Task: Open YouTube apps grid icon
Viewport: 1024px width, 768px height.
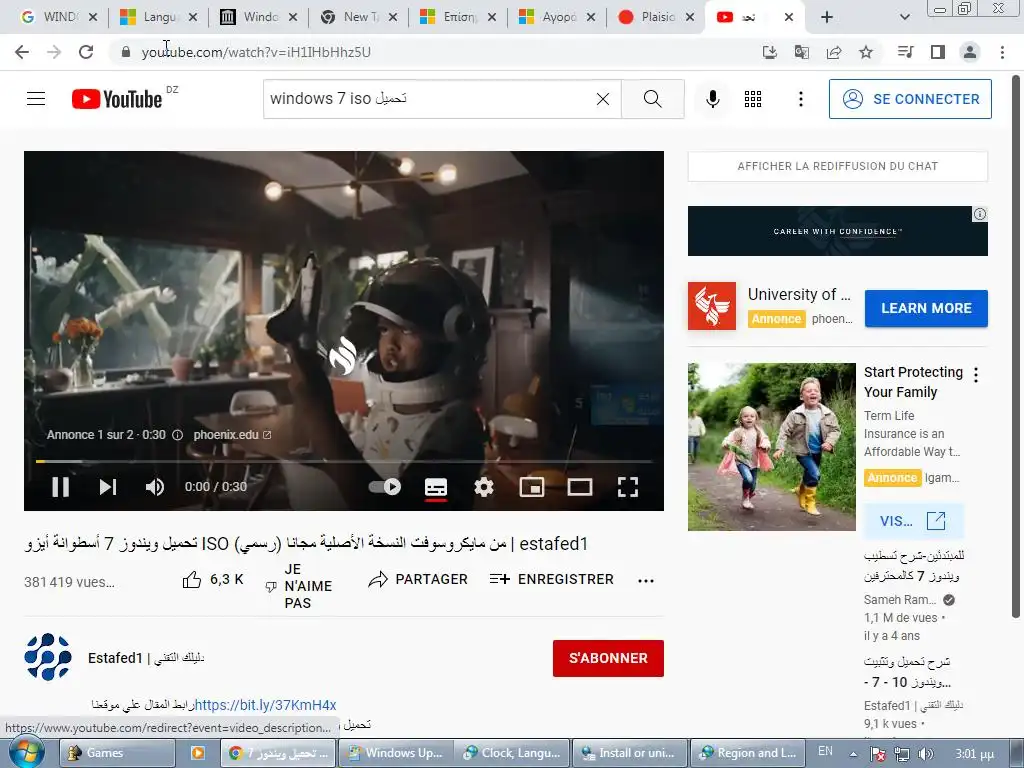Action: point(753,99)
